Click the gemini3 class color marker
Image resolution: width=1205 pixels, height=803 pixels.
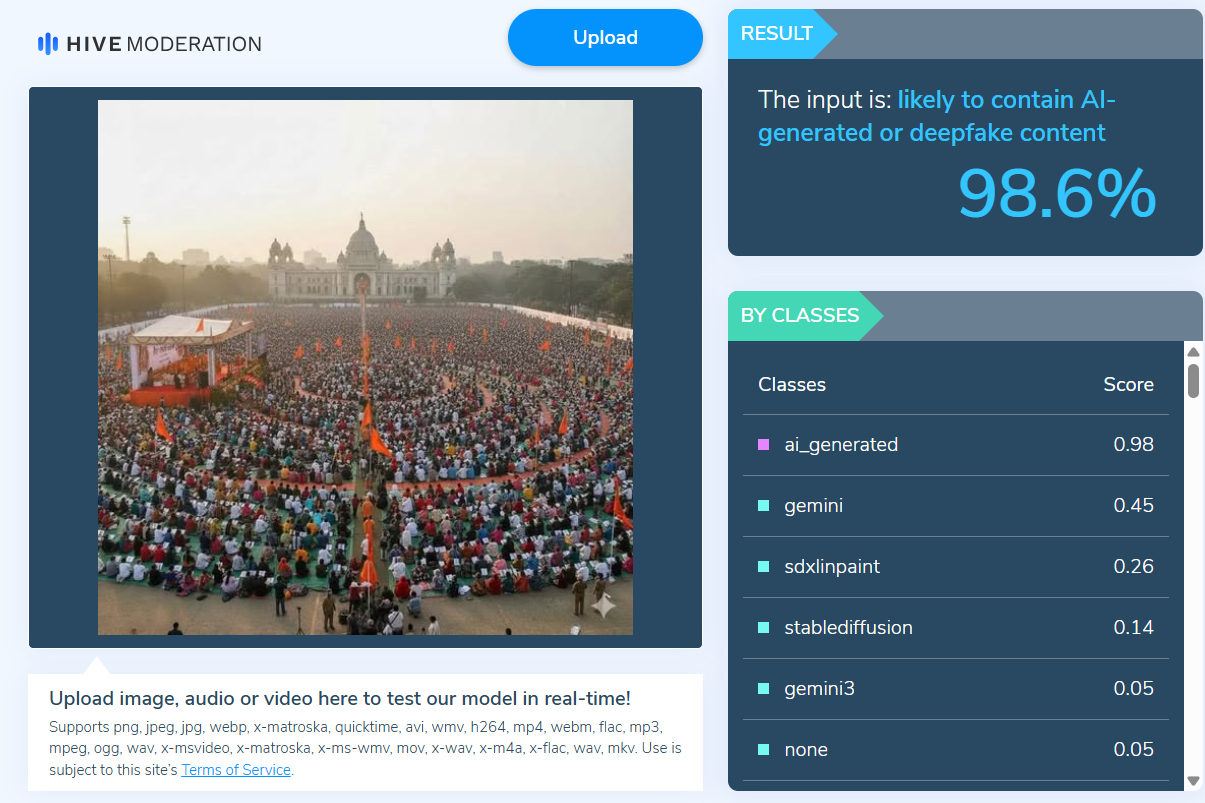pos(764,689)
